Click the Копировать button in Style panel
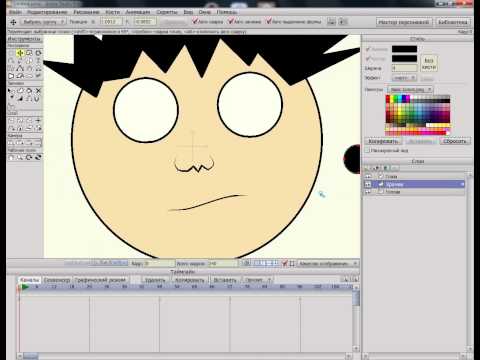 click(383, 141)
